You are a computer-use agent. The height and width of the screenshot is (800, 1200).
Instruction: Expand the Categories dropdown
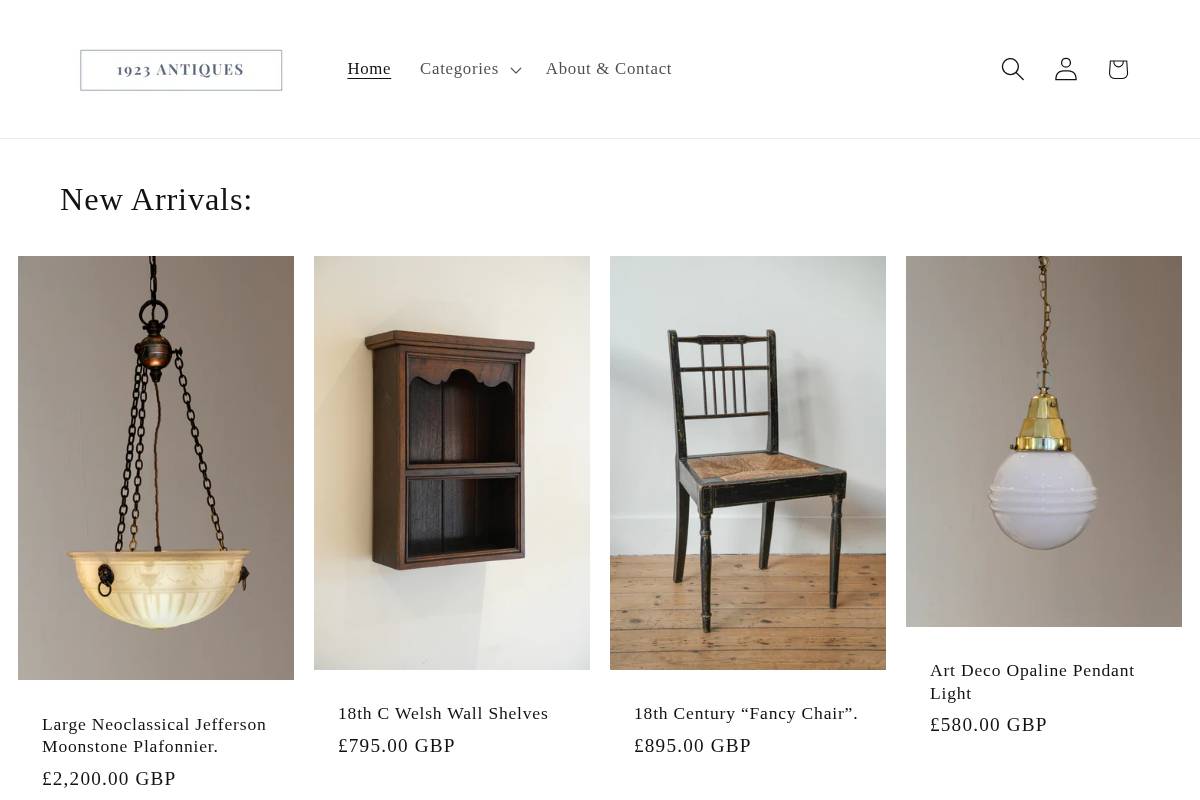tap(459, 69)
